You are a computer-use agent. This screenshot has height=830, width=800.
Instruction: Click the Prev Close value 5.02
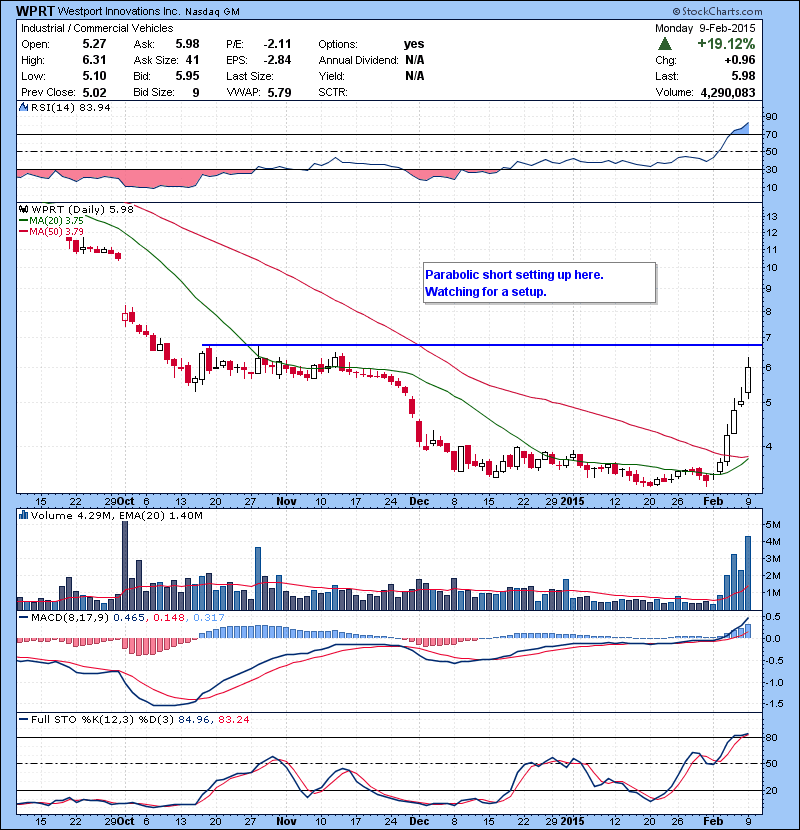click(94, 92)
